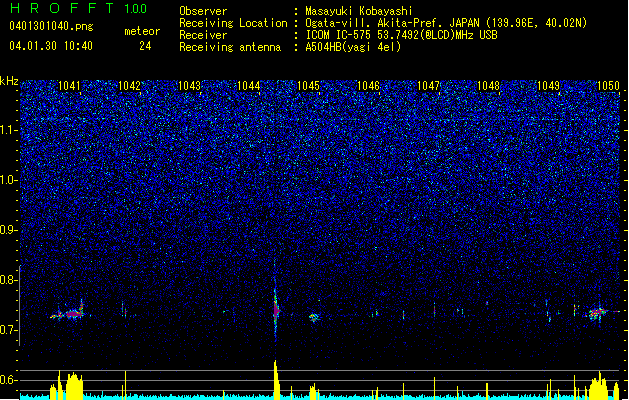
Task: Click the observer name Masayuki Kobayashi
Action: pos(359,11)
